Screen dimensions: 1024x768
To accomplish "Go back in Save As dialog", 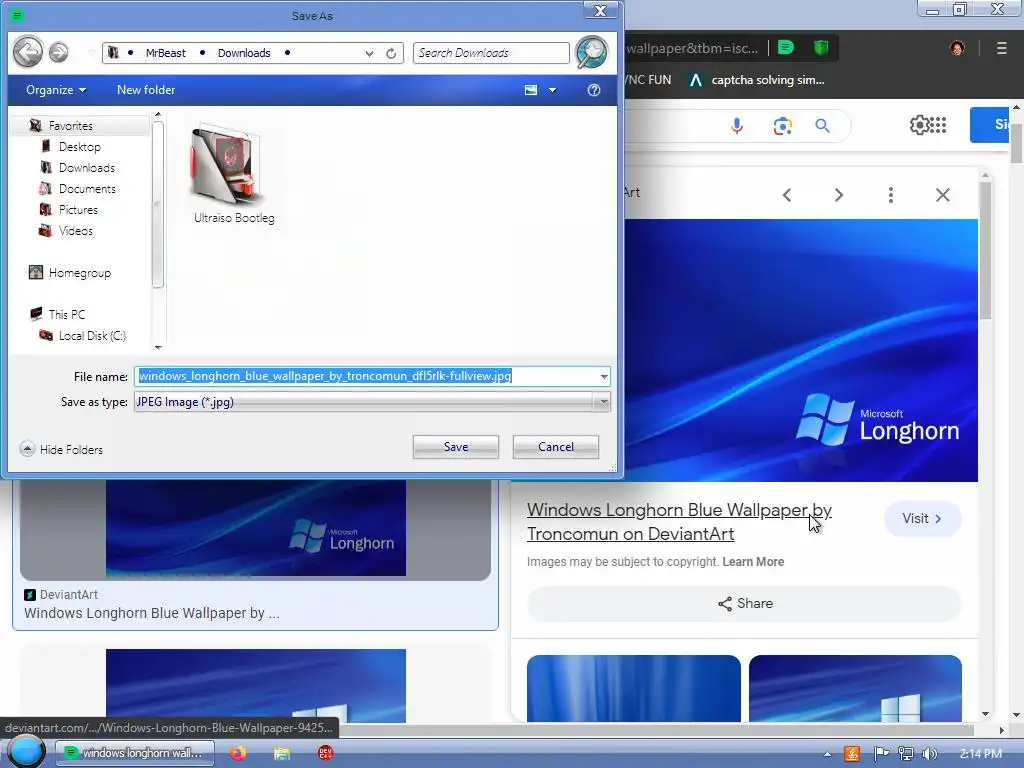I will (x=27, y=52).
